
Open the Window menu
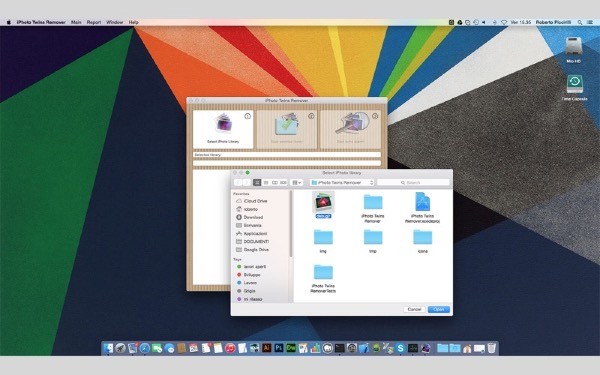tap(114, 22)
